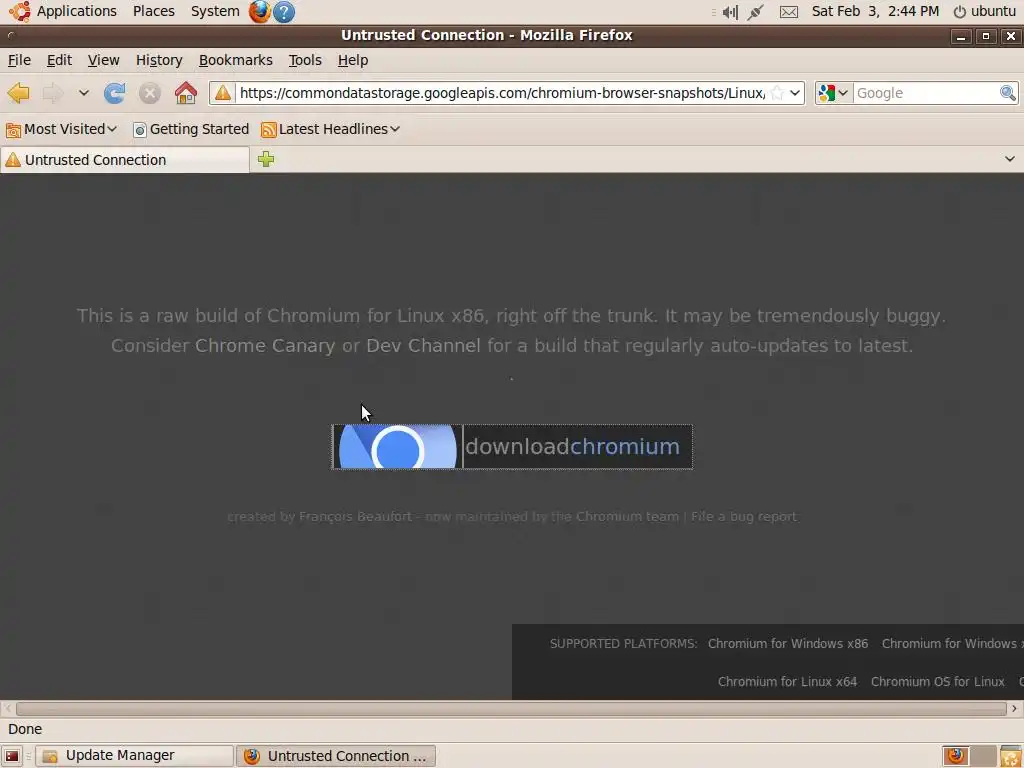The height and width of the screenshot is (768, 1024).
Task: Click the Google search box
Action: pos(925,93)
